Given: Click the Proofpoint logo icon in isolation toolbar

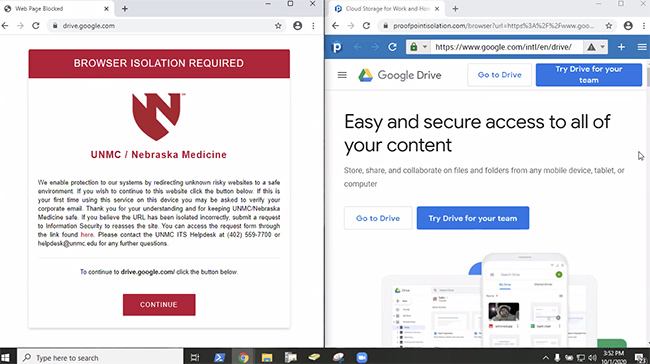Looking at the screenshot, I should click(337, 47).
